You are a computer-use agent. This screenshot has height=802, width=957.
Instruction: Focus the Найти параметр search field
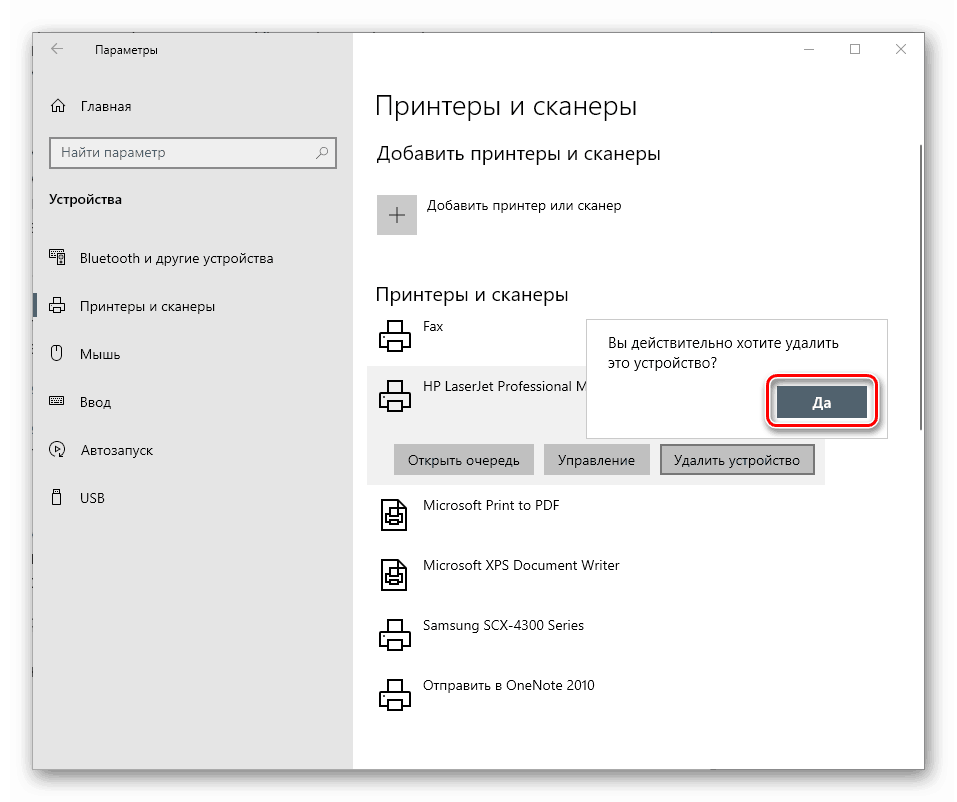click(193, 153)
